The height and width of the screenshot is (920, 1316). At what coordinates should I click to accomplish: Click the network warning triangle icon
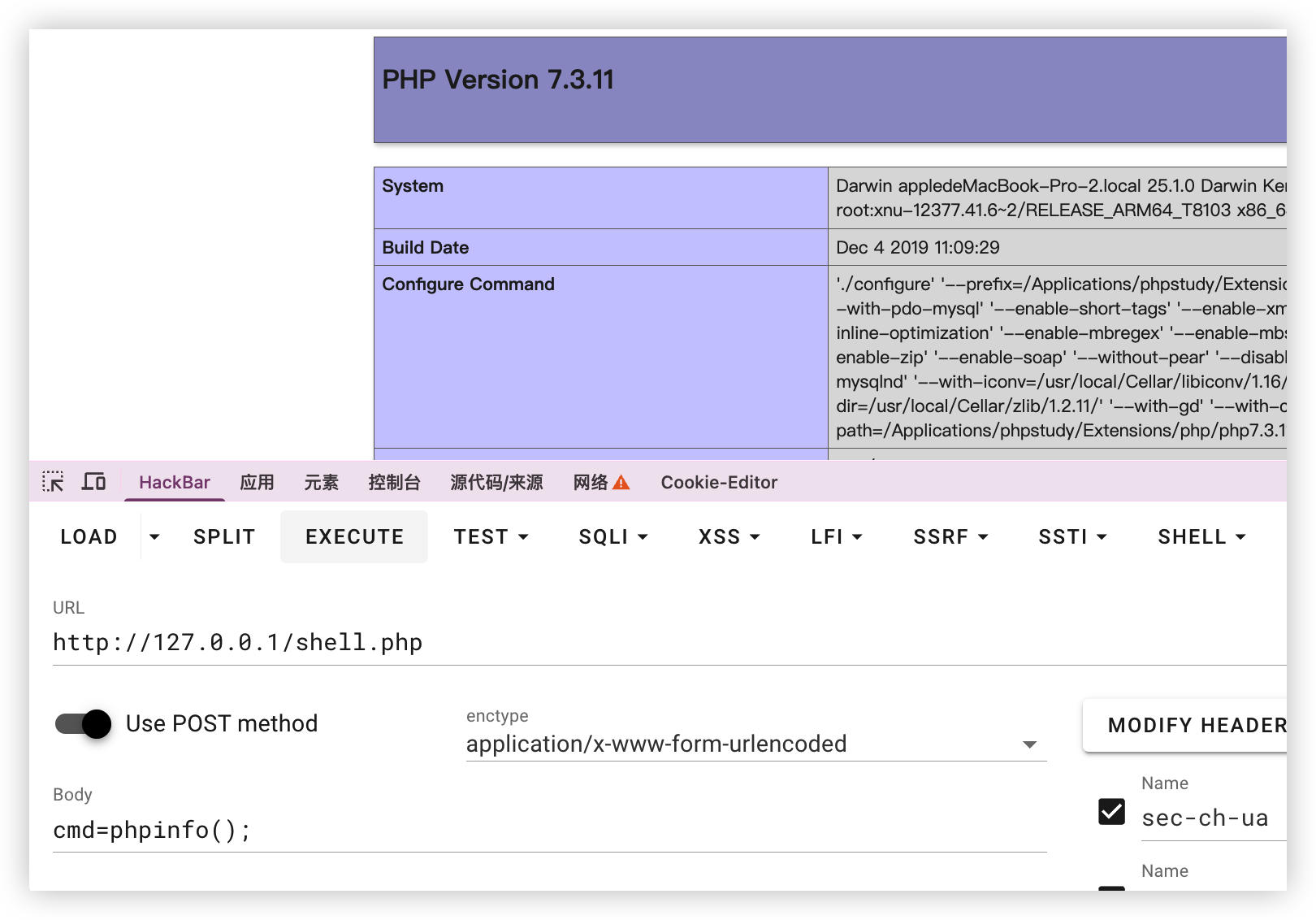coord(621,483)
